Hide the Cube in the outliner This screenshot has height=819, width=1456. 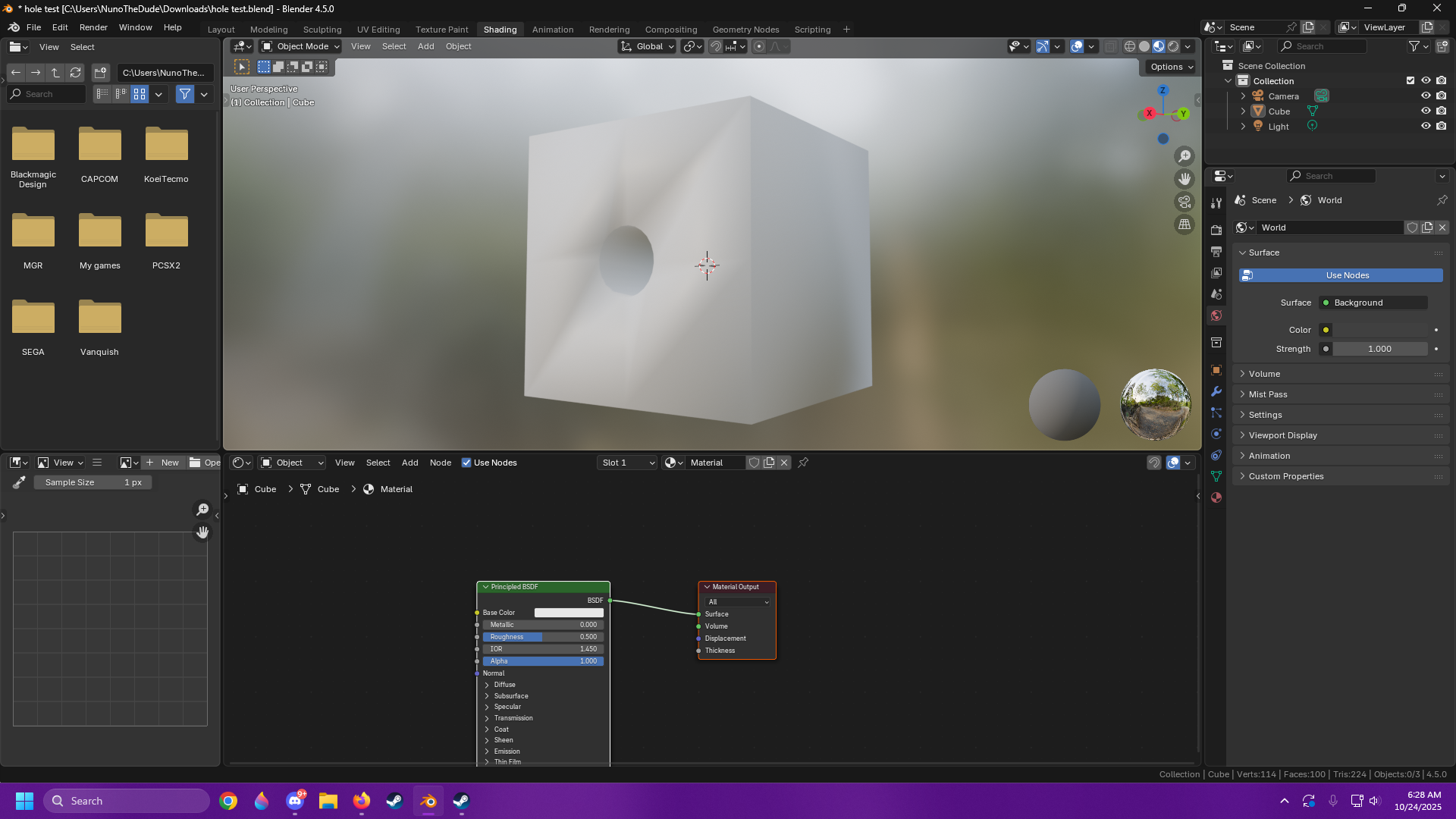click(x=1426, y=111)
